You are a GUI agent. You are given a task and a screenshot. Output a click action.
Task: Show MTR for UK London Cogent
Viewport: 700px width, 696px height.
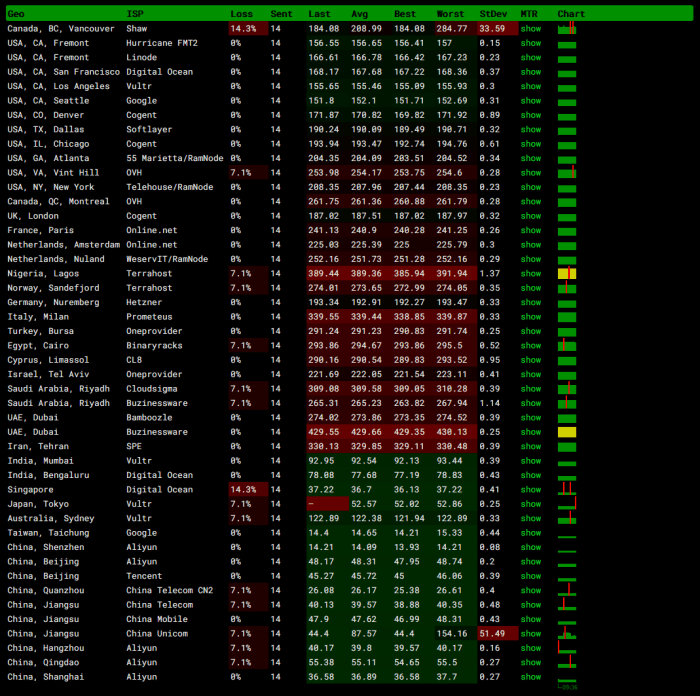point(531,216)
